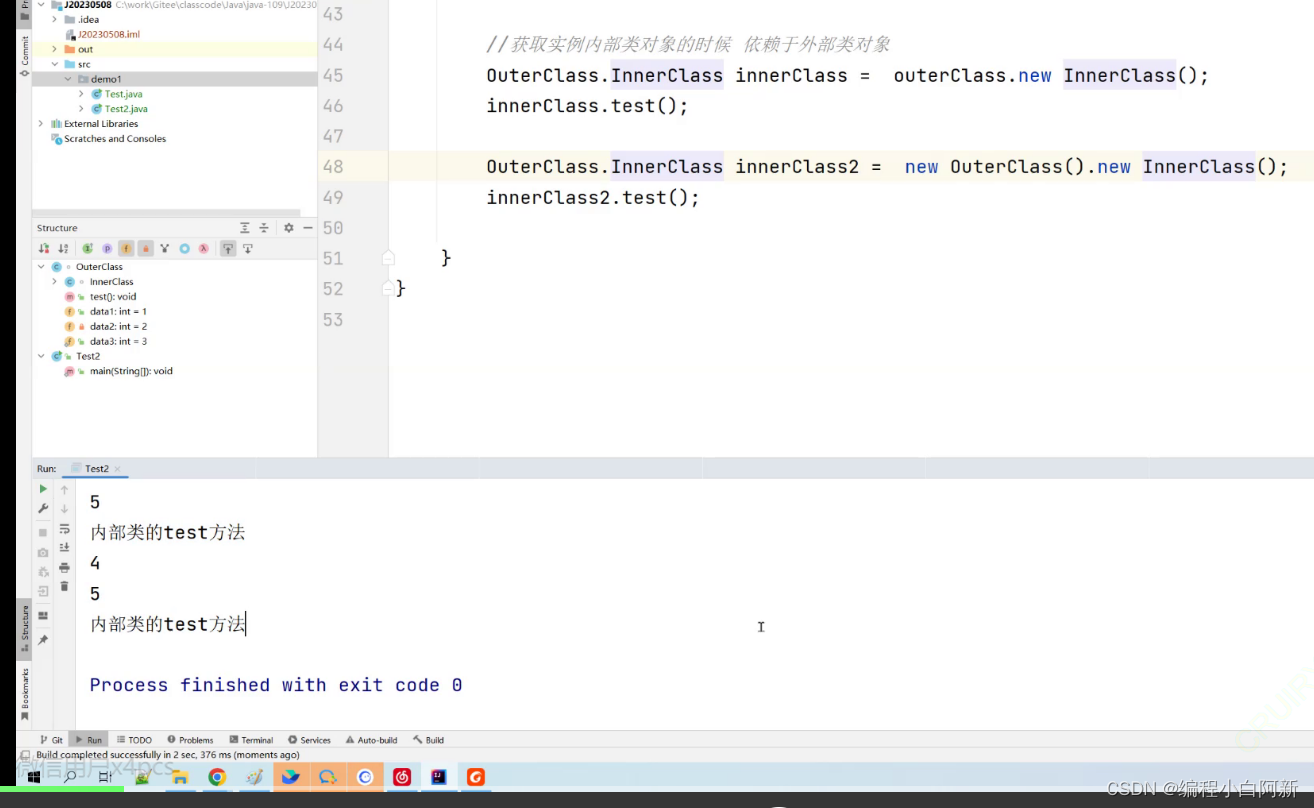Open the Terminal tool window tab
The height and width of the screenshot is (808, 1314).
251,740
